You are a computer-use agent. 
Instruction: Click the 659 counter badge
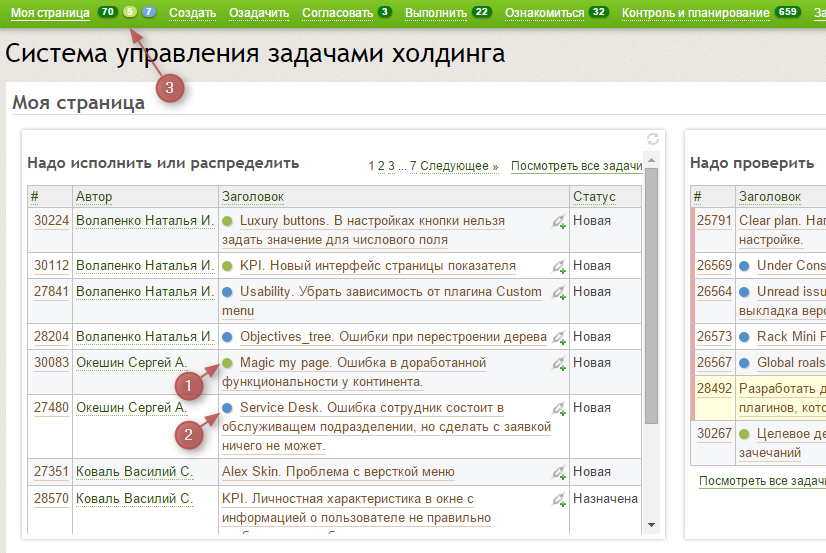click(x=788, y=12)
